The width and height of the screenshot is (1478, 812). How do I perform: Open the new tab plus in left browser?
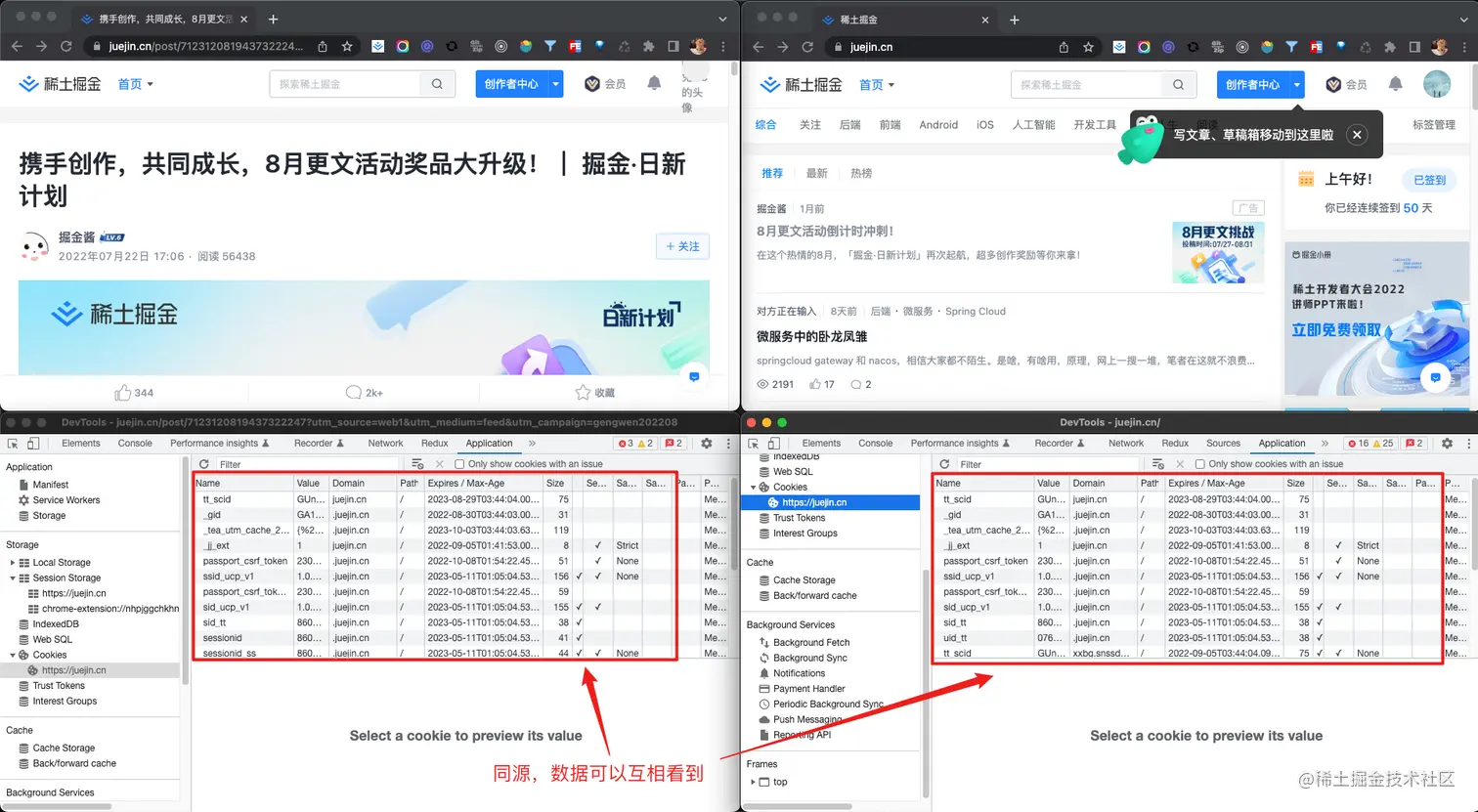click(273, 19)
